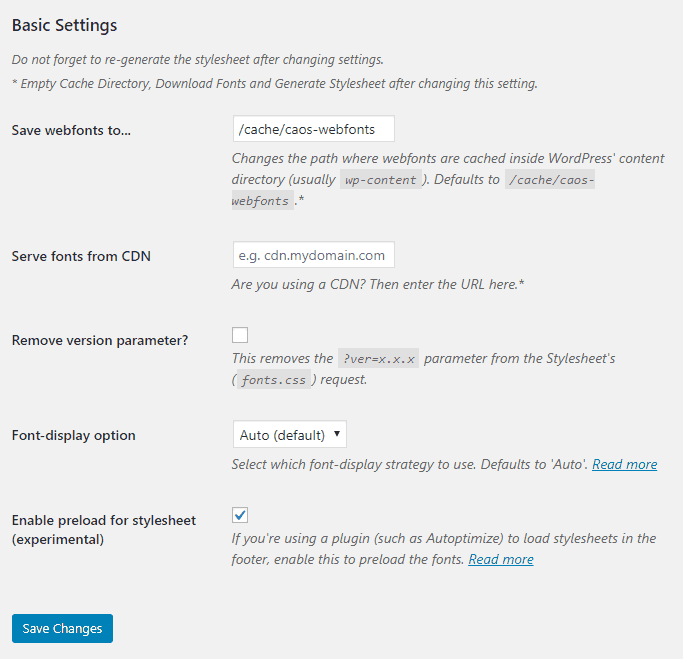Enable the Remove version parameter checkbox

[240, 335]
